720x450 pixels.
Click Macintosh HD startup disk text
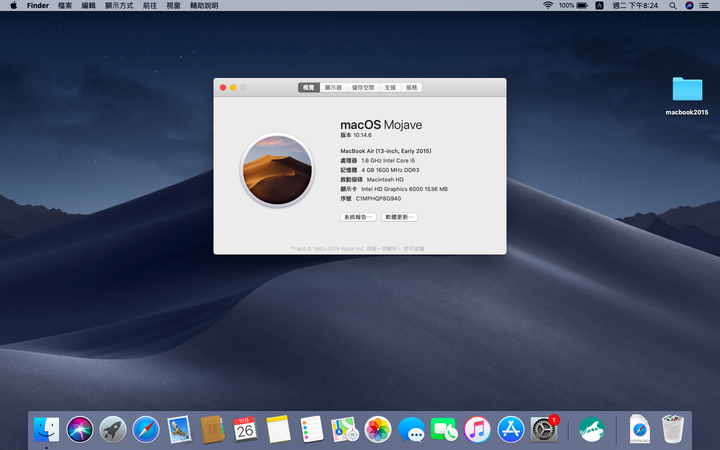pyautogui.click(x=385, y=180)
